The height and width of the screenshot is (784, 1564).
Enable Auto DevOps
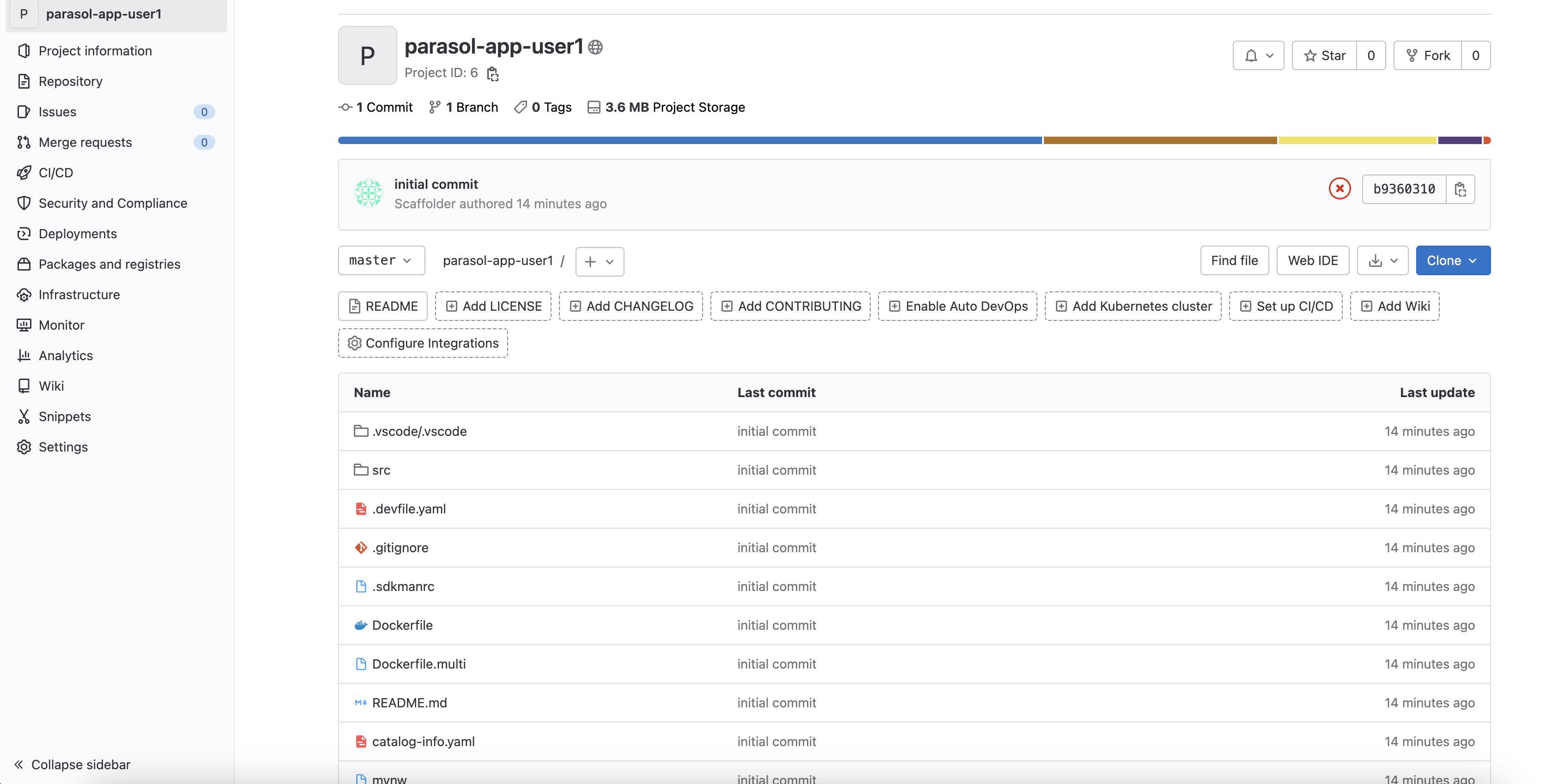click(958, 306)
